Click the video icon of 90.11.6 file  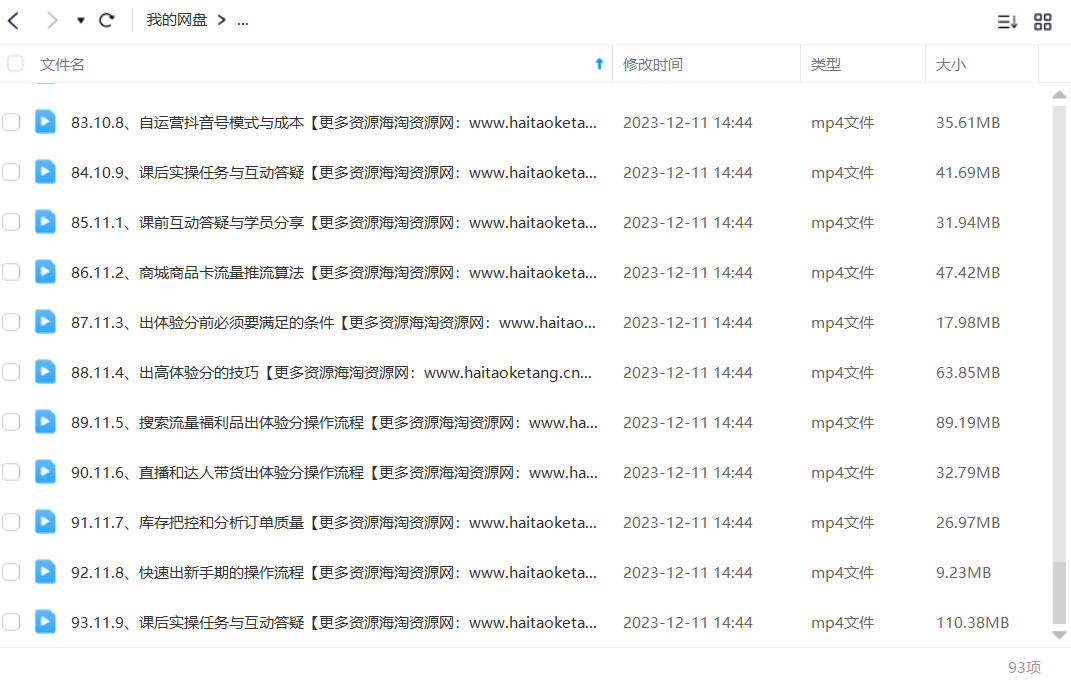(x=45, y=471)
